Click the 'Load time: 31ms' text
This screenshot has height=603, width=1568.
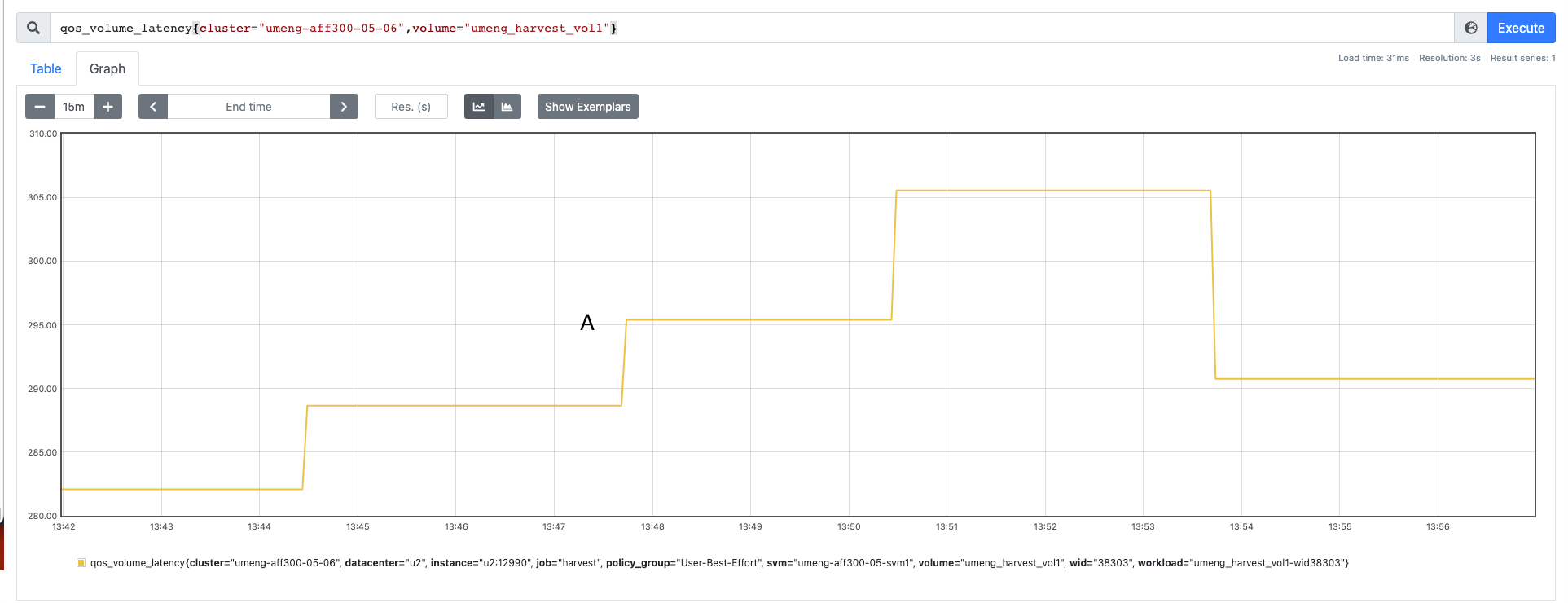click(1373, 58)
